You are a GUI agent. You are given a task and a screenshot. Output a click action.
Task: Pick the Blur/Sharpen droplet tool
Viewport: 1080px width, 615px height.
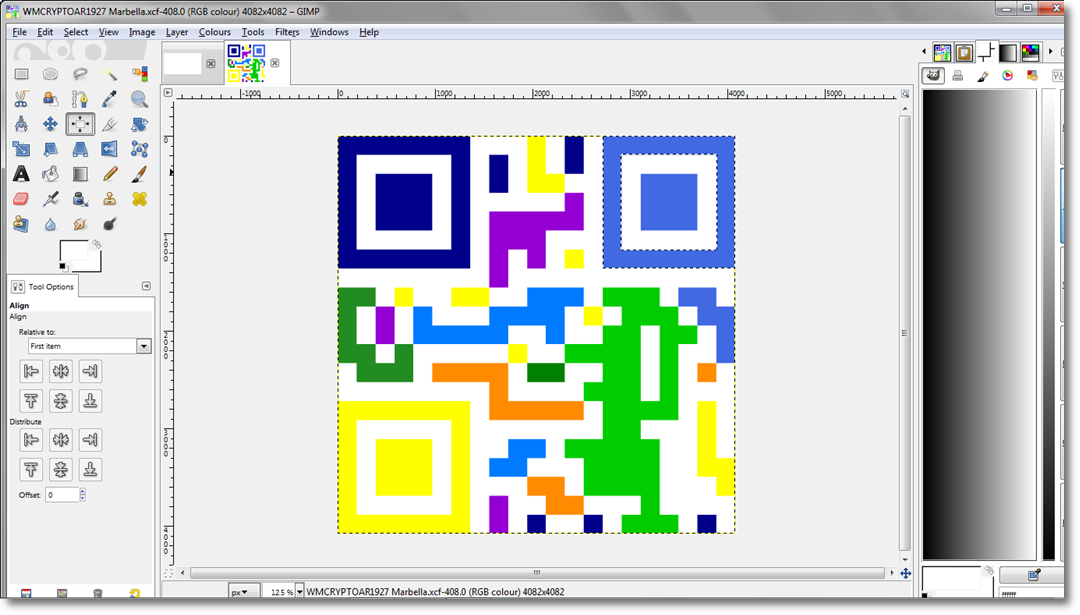point(50,224)
